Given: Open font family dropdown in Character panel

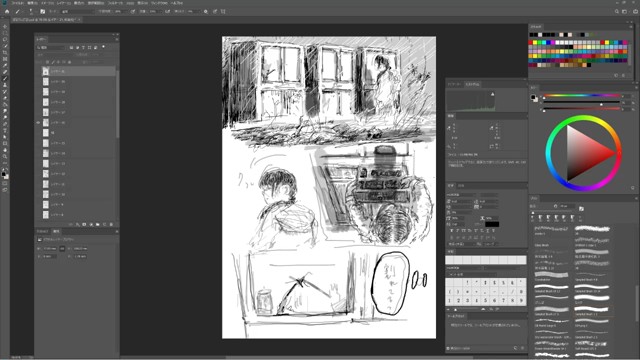Looking at the screenshot, I should coord(461,195).
